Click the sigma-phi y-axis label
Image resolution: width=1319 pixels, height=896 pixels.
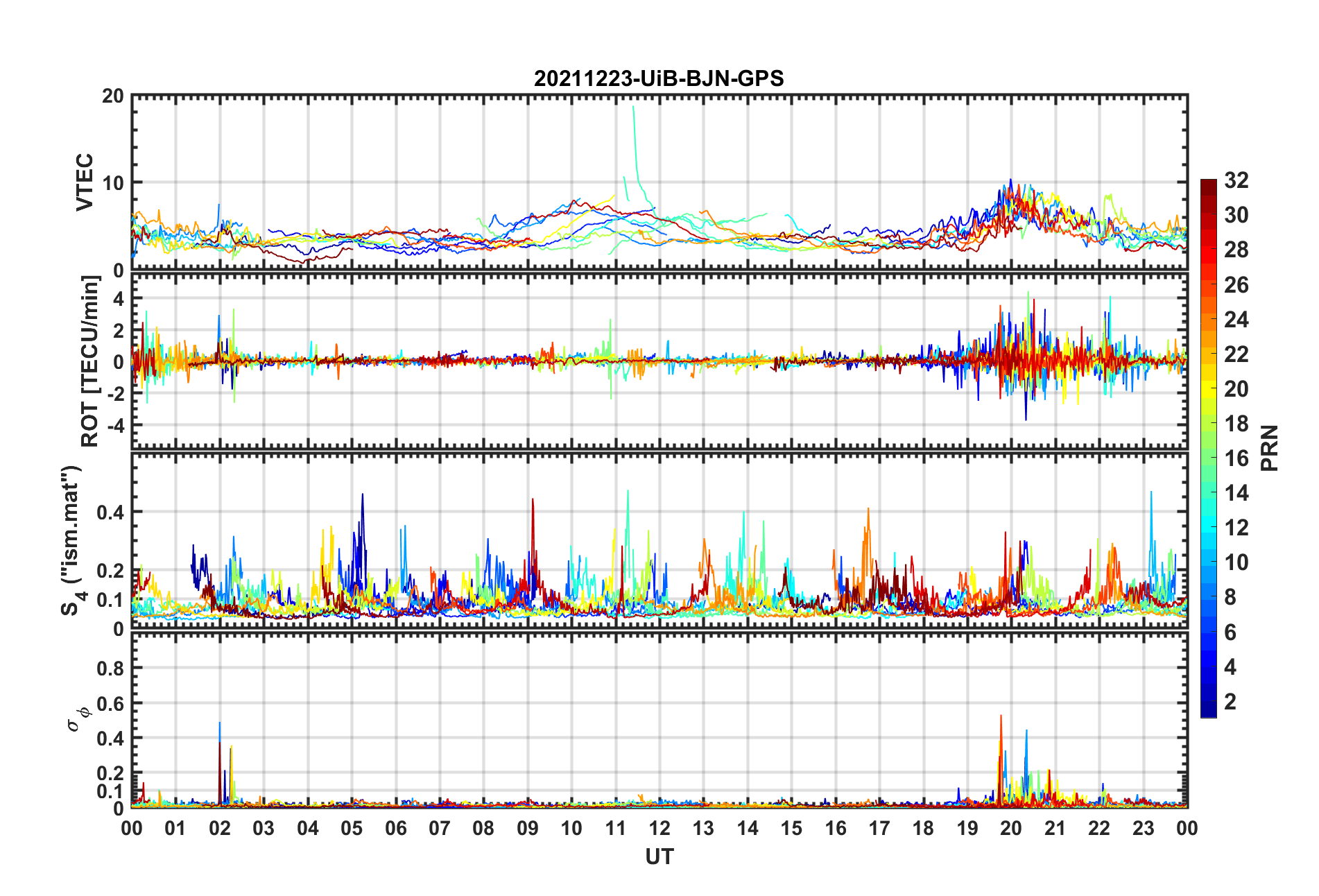click(x=78, y=718)
